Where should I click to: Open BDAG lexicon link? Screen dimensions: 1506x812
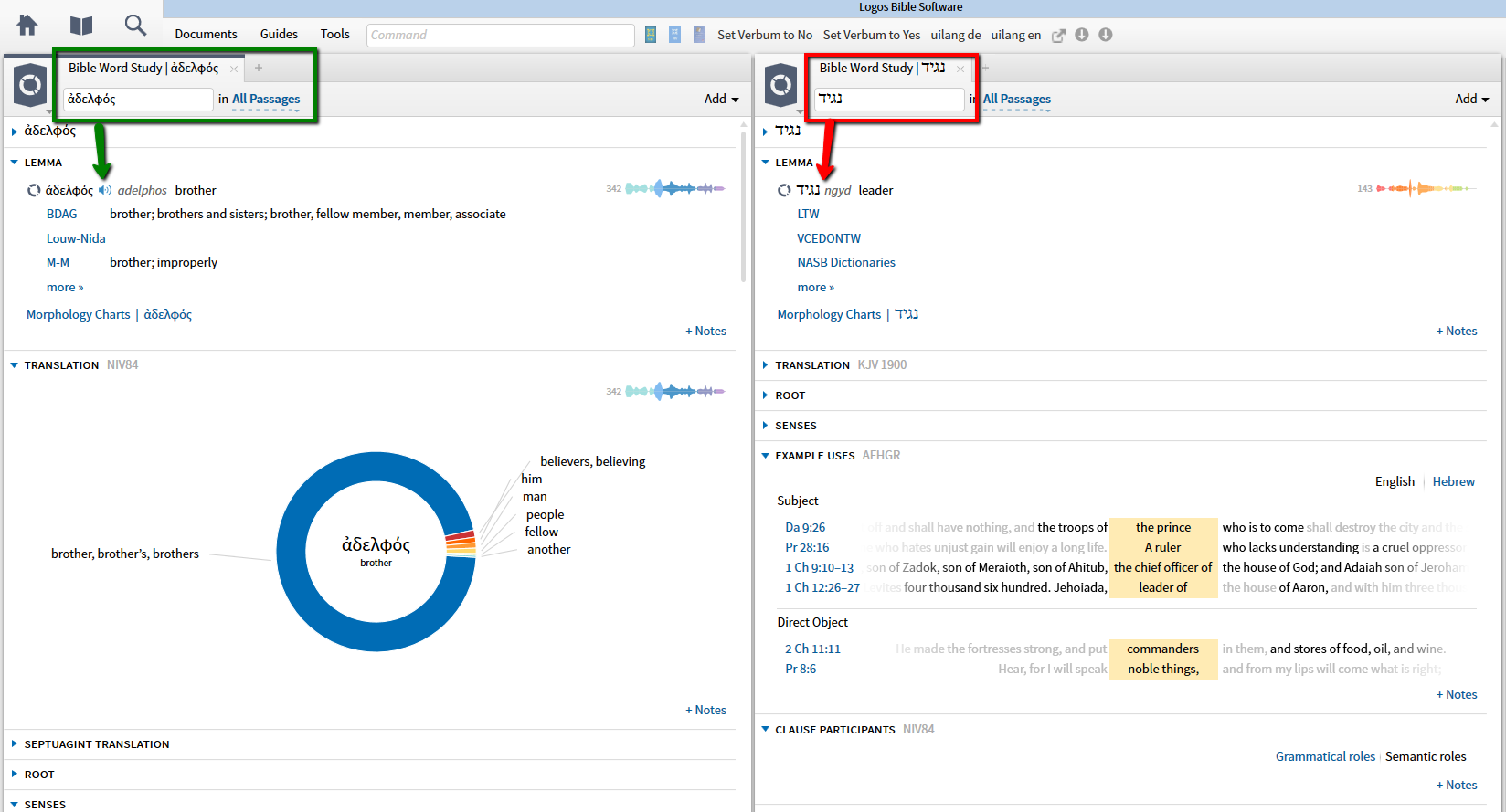pos(62,214)
